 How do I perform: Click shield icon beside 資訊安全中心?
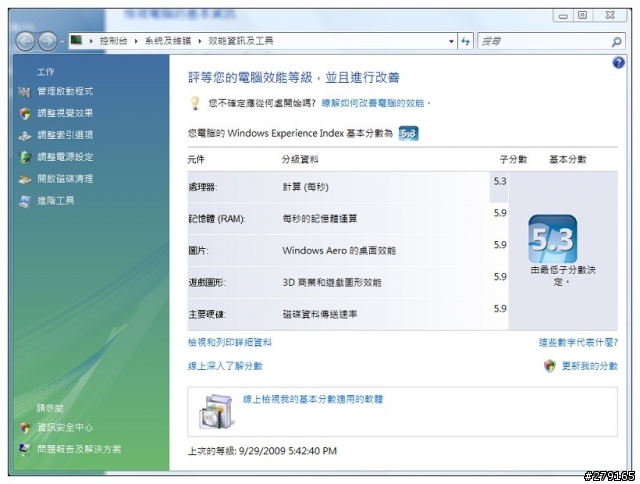coord(25,428)
